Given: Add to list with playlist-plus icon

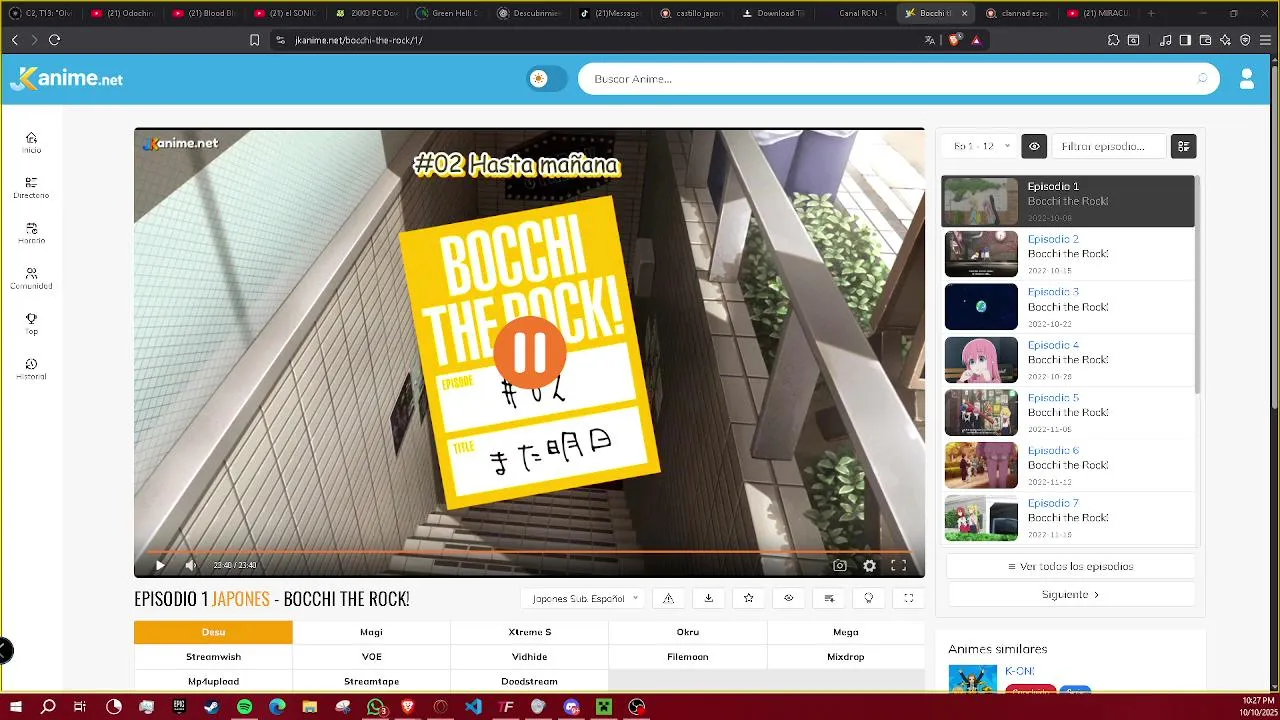Looking at the screenshot, I should (829, 598).
